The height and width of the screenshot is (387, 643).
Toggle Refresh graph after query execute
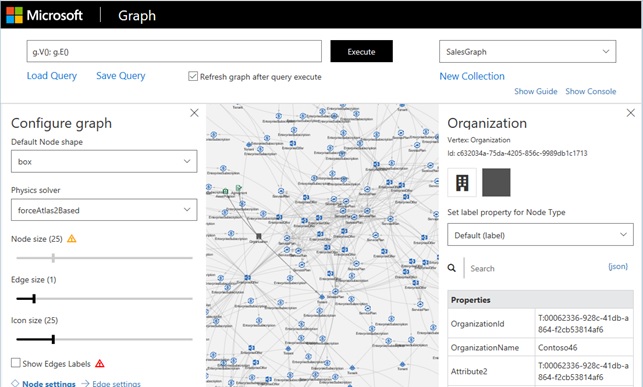(x=193, y=76)
